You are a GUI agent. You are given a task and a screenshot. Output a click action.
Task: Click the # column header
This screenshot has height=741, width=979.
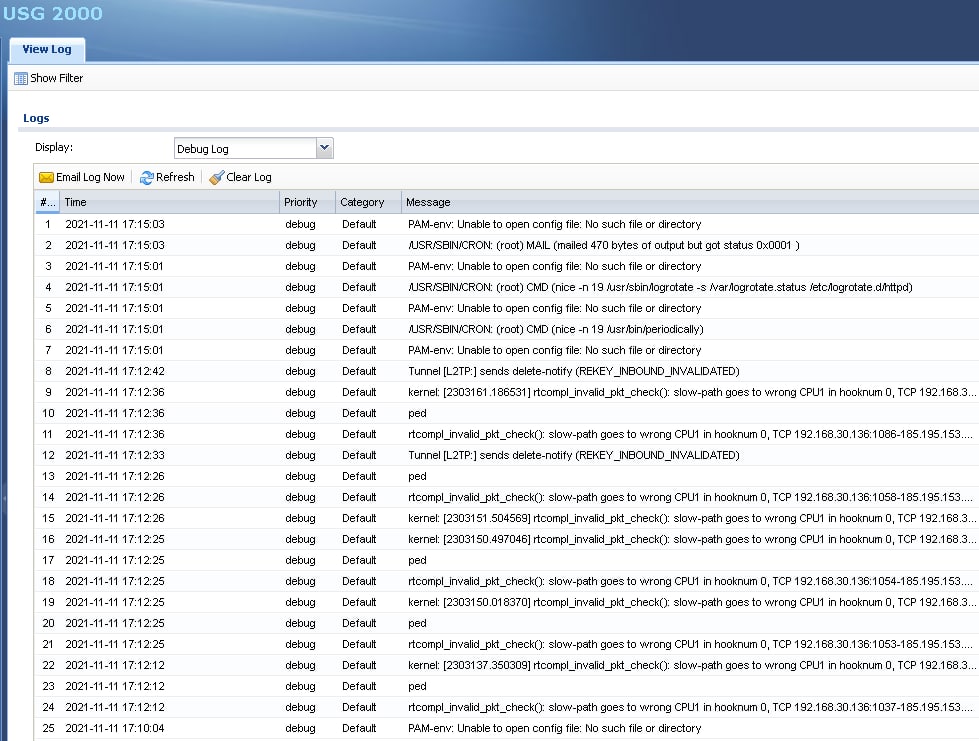pyautogui.click(x=46, y=202)
